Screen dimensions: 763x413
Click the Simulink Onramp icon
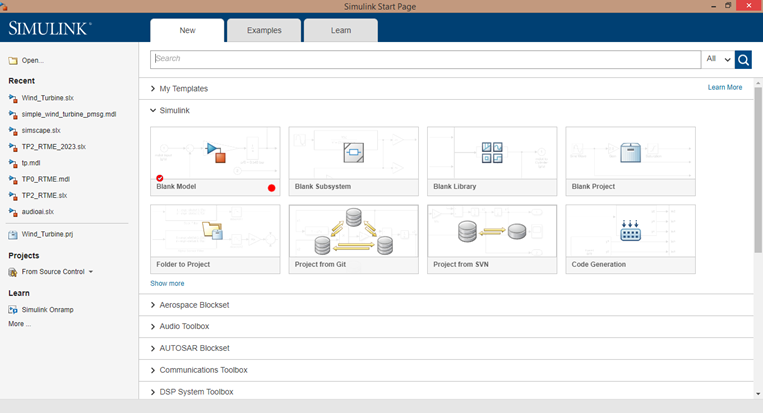[13, 310]
